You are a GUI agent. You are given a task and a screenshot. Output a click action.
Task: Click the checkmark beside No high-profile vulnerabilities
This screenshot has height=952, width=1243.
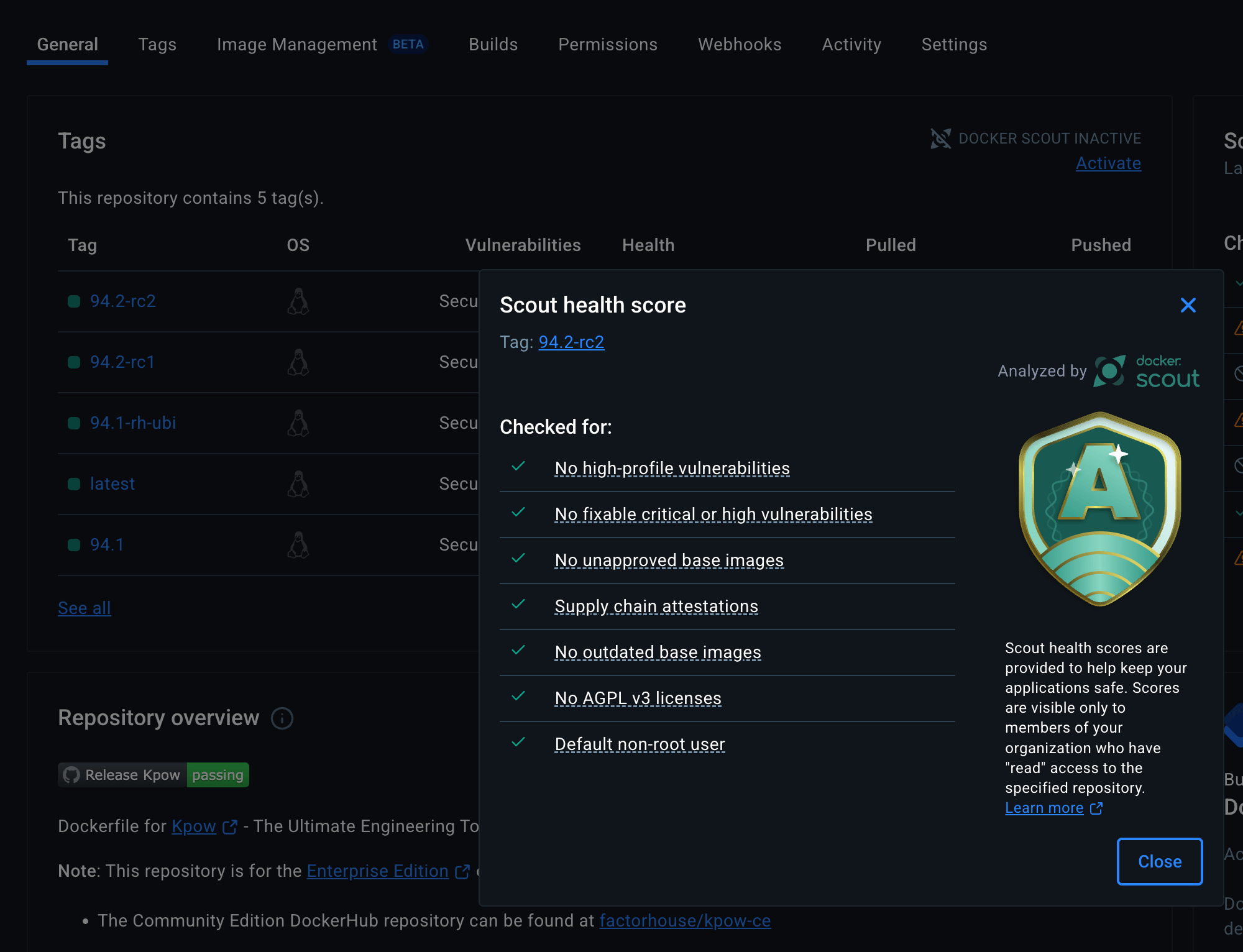(518, 466)
